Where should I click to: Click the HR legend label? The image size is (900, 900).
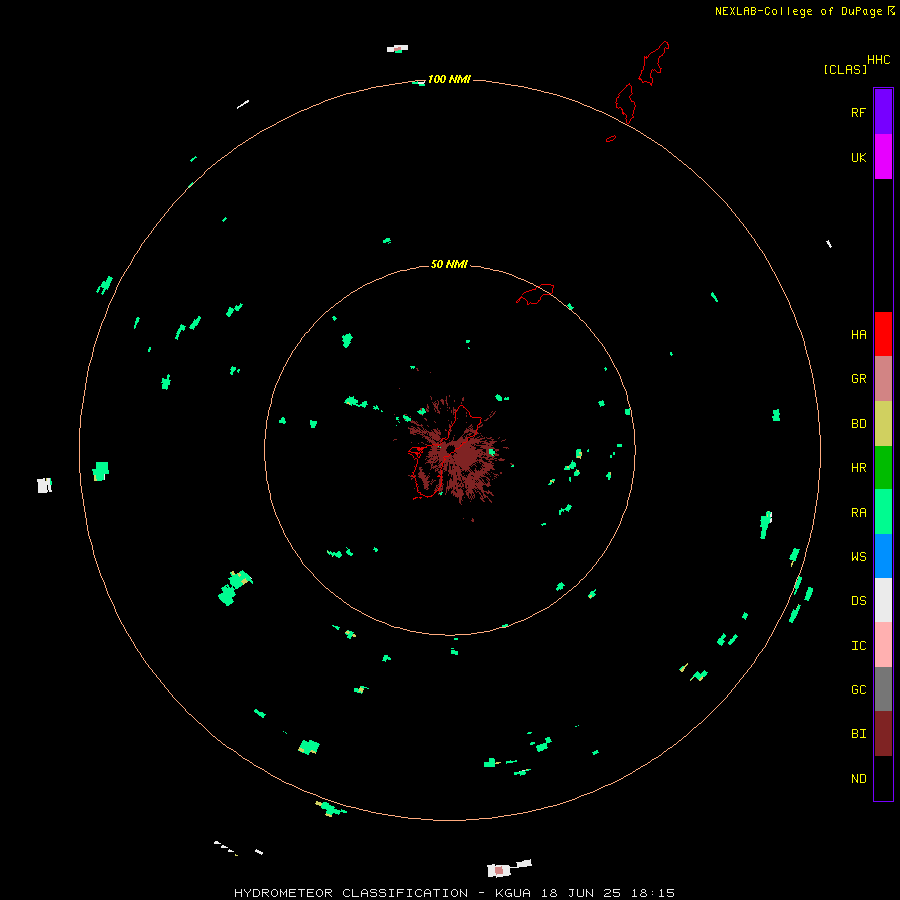(x=858, y=468)
